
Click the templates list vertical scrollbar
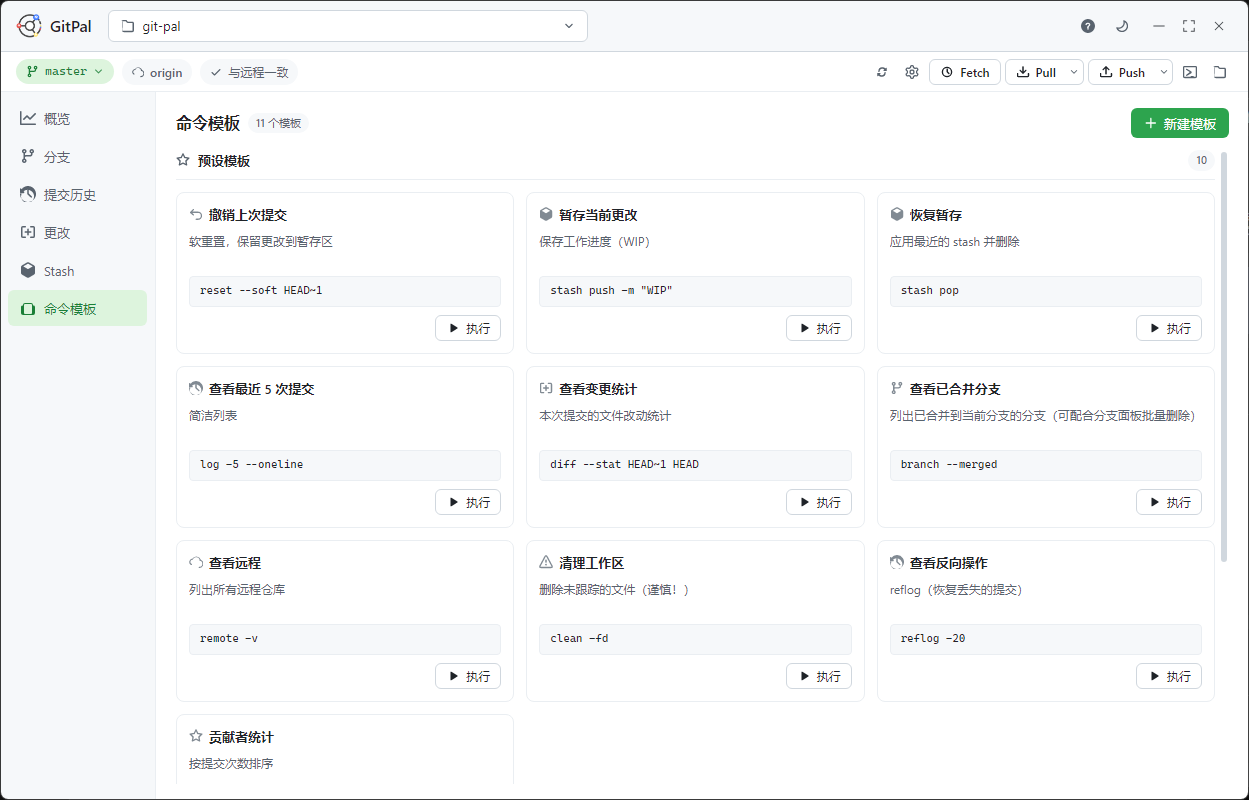click(x=1224, y=355)
